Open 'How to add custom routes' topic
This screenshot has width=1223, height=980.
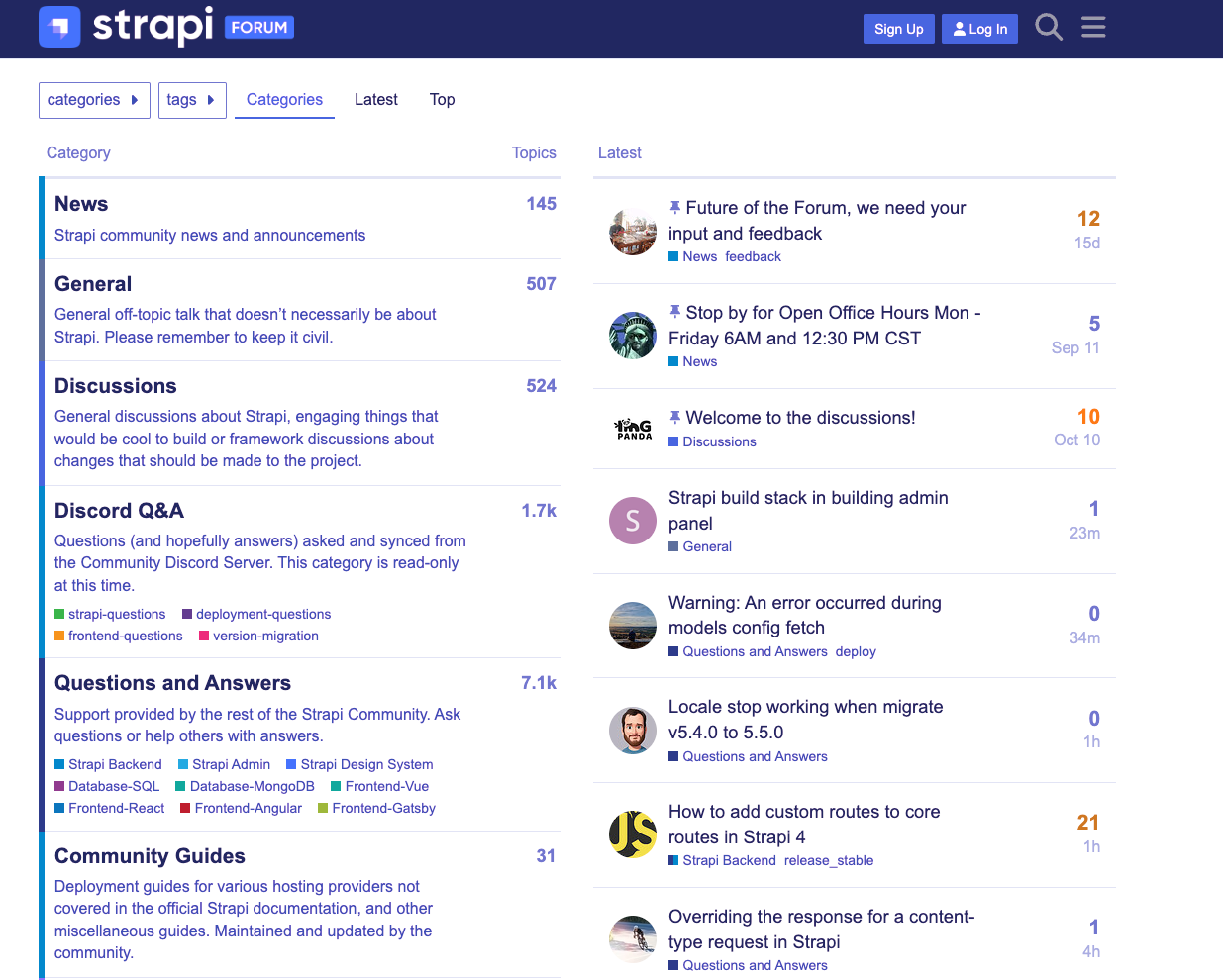pyautogui.click(x=804, y=825)
